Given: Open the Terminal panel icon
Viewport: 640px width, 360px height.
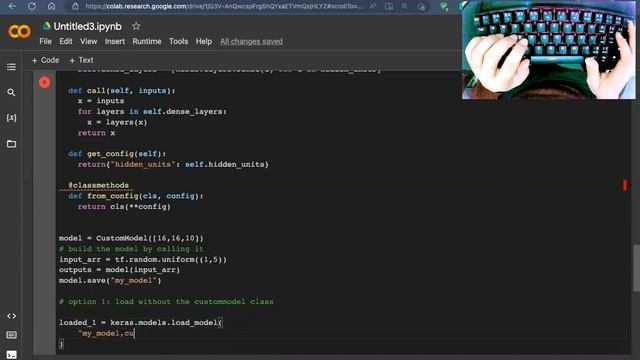Looking at the screenshot, I should click(x=11, y=354).
